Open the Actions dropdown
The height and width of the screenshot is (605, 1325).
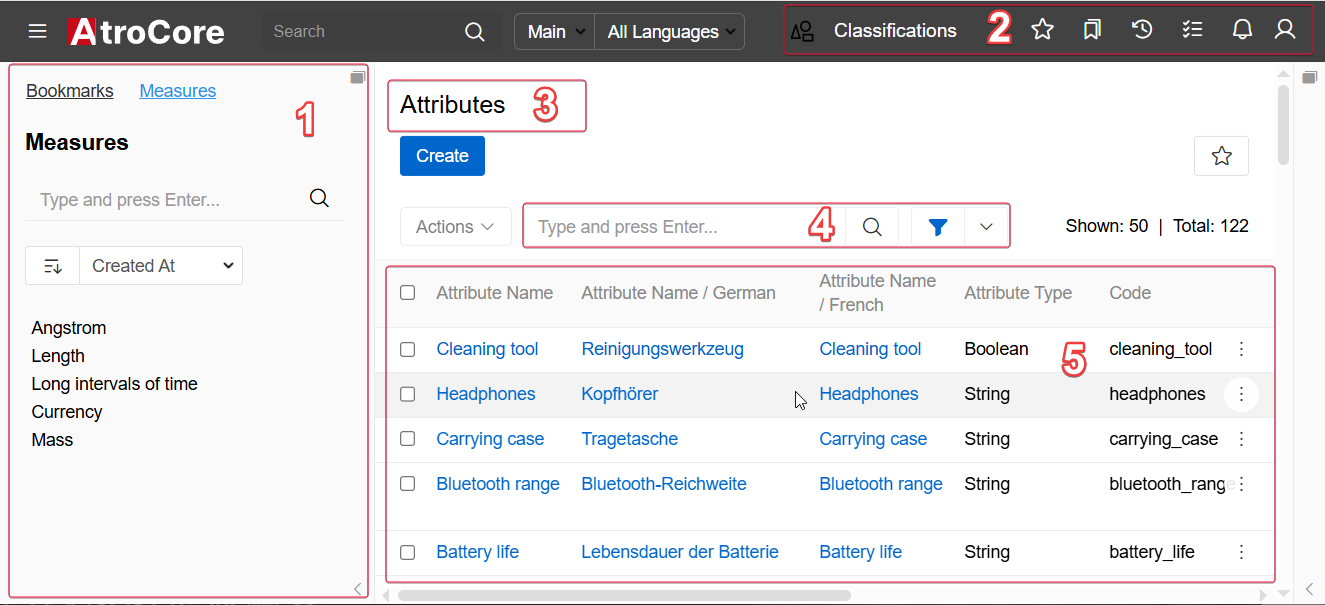click(456, 227)
